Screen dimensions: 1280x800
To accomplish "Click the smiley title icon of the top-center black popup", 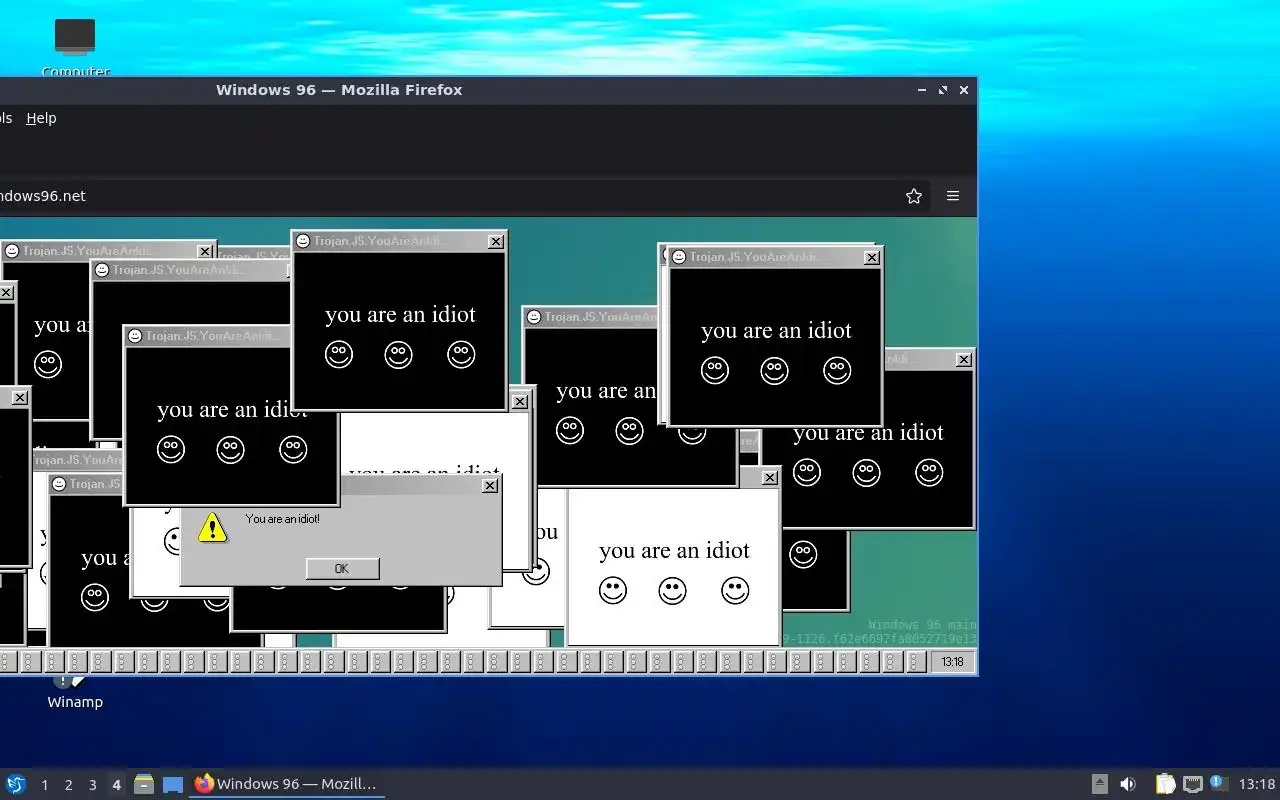I will (x=303, y=241).
